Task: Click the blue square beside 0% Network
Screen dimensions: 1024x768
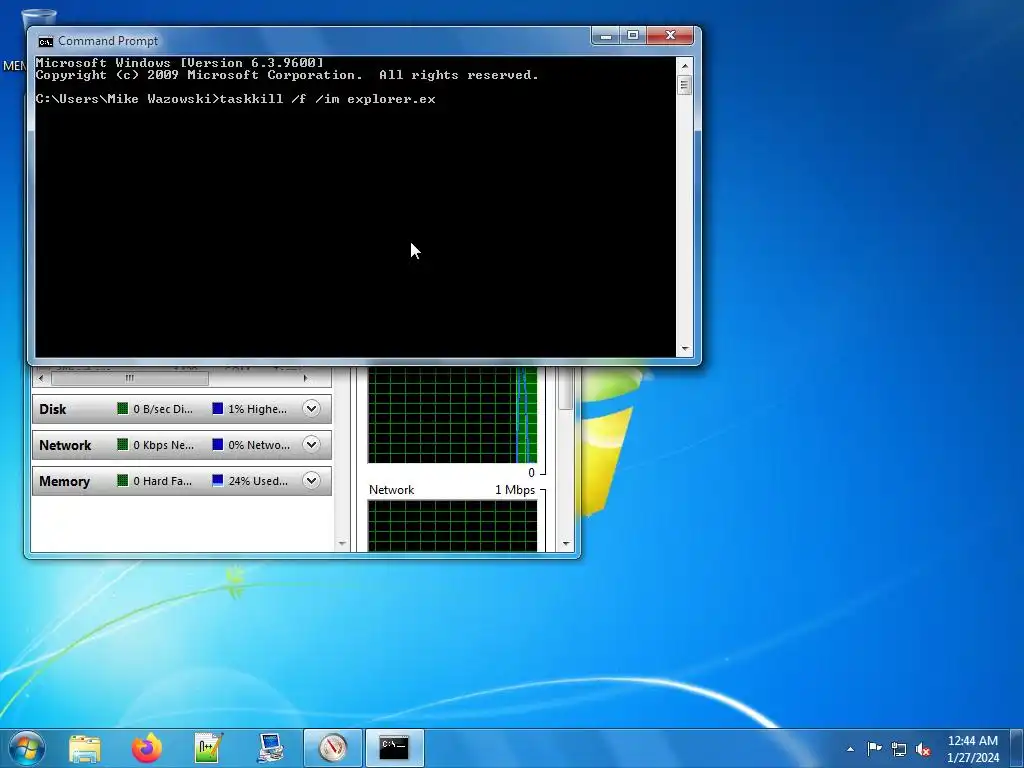Action: 217,445
